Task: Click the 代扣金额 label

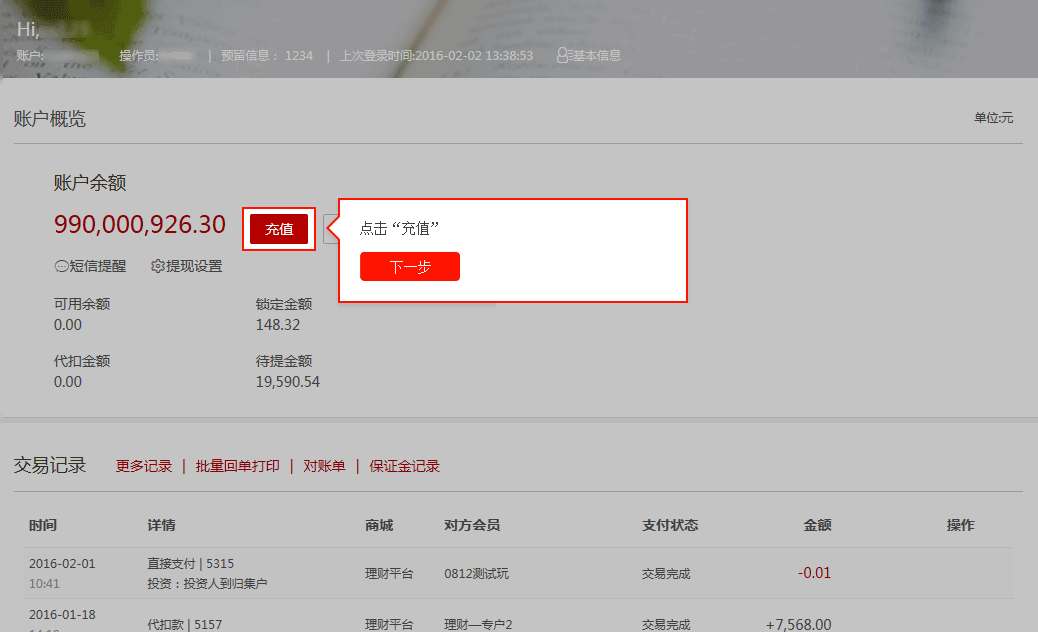Action: (x=82, y=361)
